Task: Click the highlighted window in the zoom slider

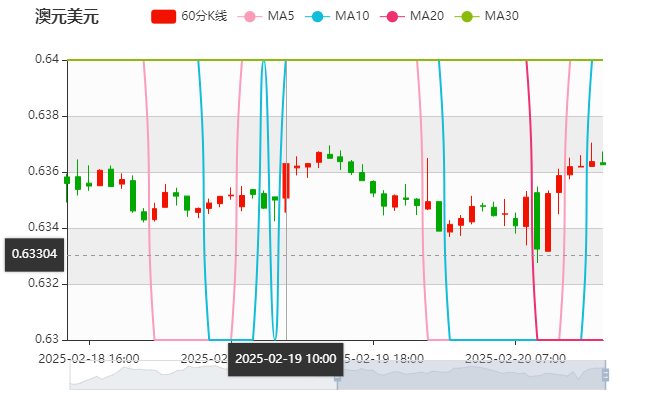Action: 470,375
